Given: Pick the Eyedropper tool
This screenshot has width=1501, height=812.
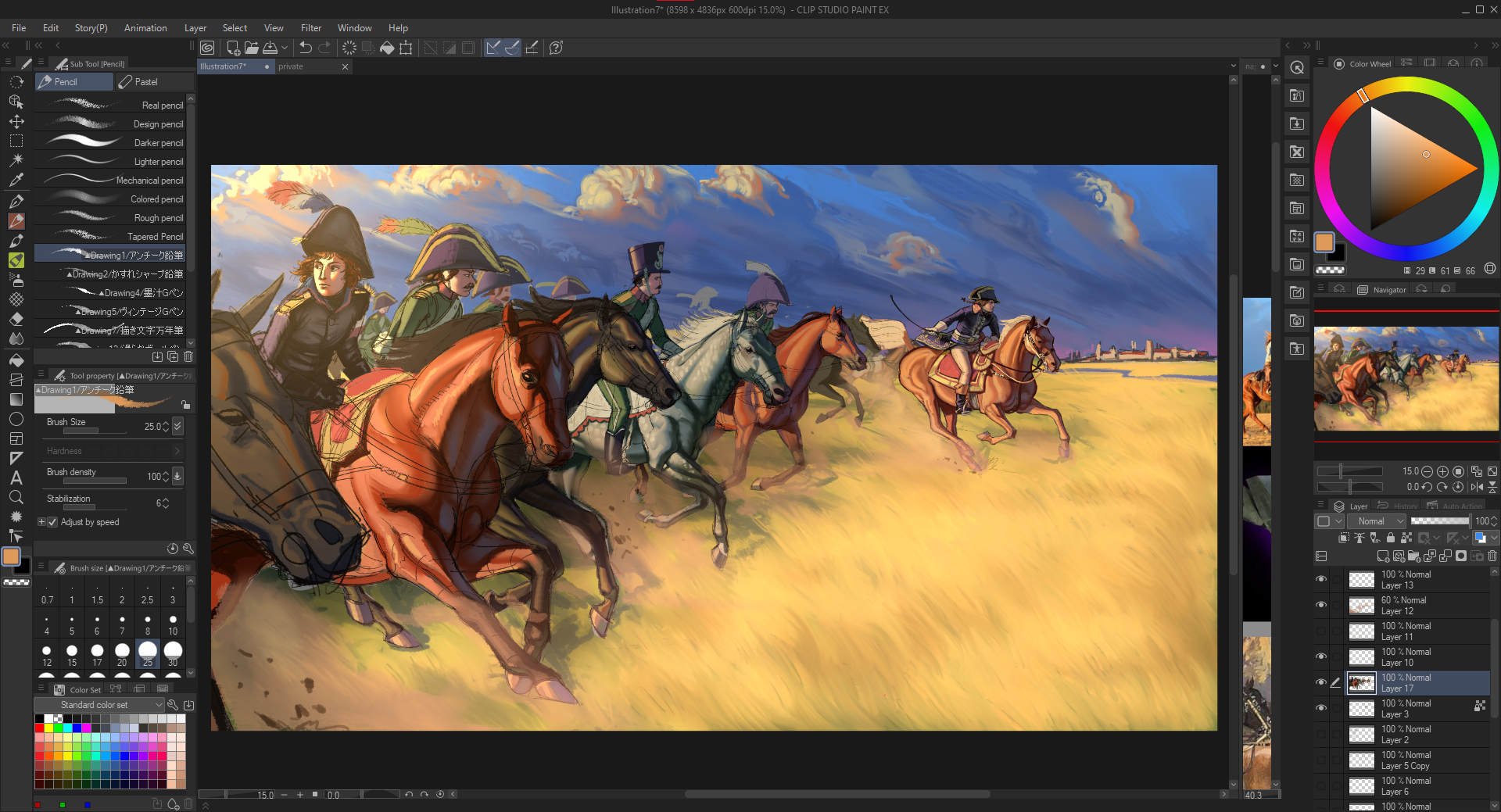Looking at the screenshot, I should point(16,180).
